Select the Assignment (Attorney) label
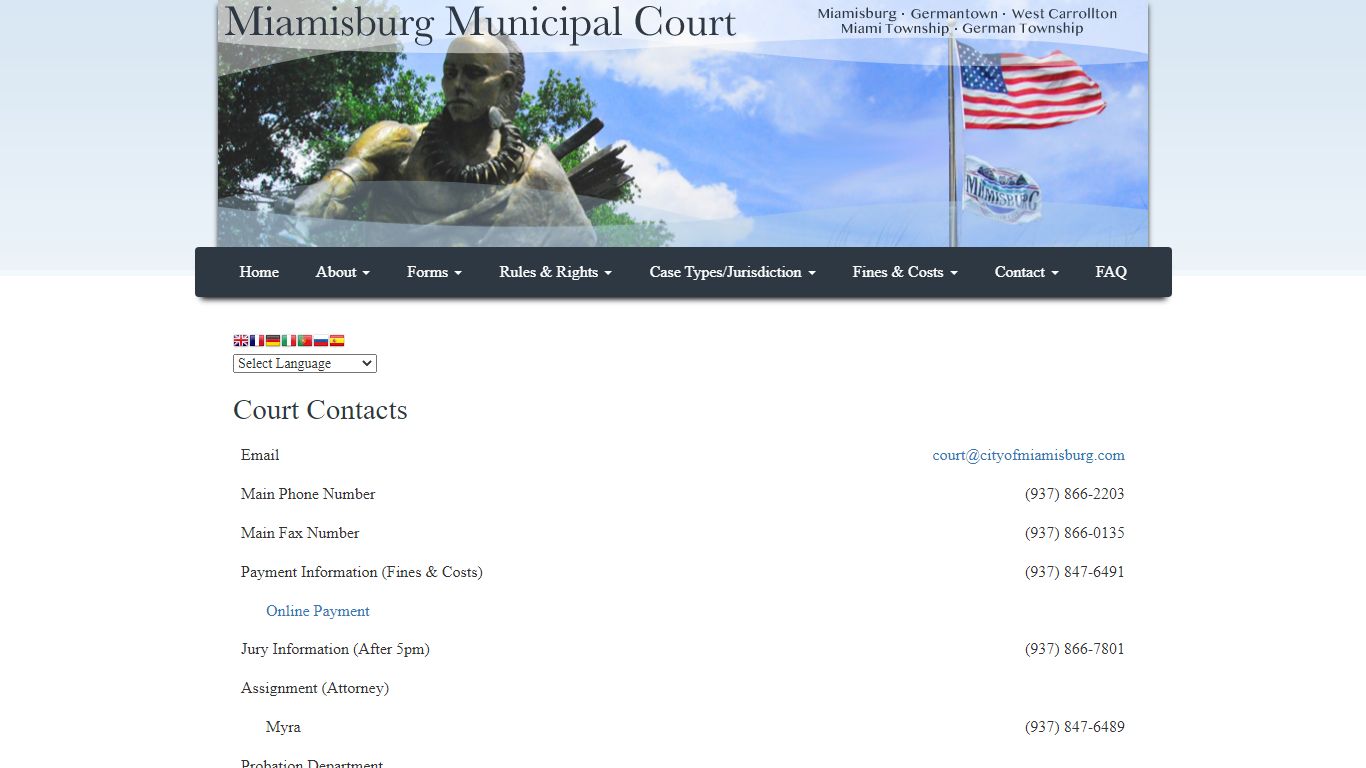This screenshot has height=768, width=1366. coord(315,688)
